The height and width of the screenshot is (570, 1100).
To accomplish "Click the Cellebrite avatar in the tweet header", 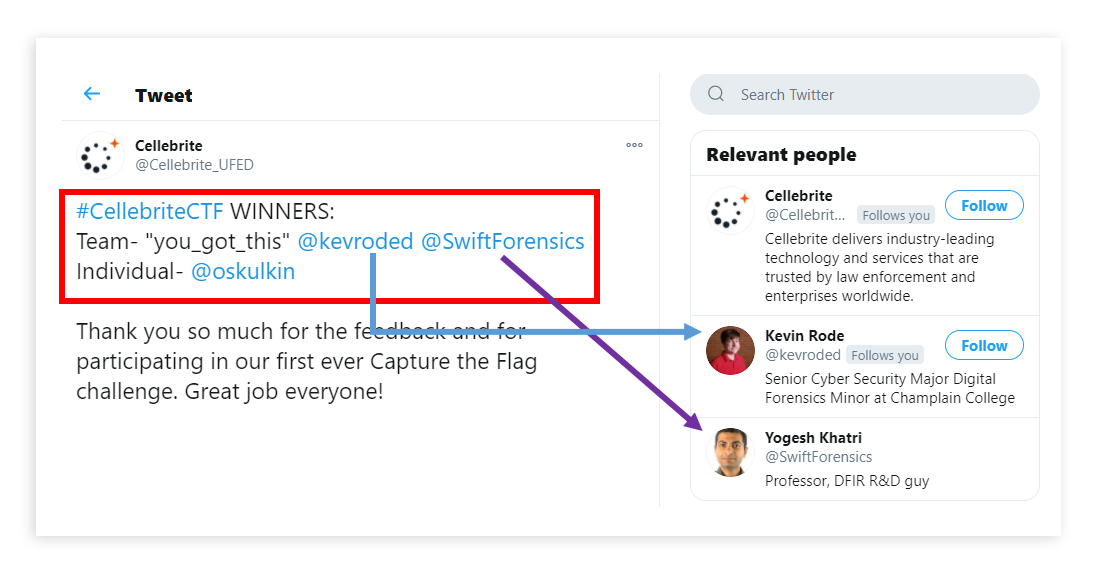I will (x=99, y=155).
